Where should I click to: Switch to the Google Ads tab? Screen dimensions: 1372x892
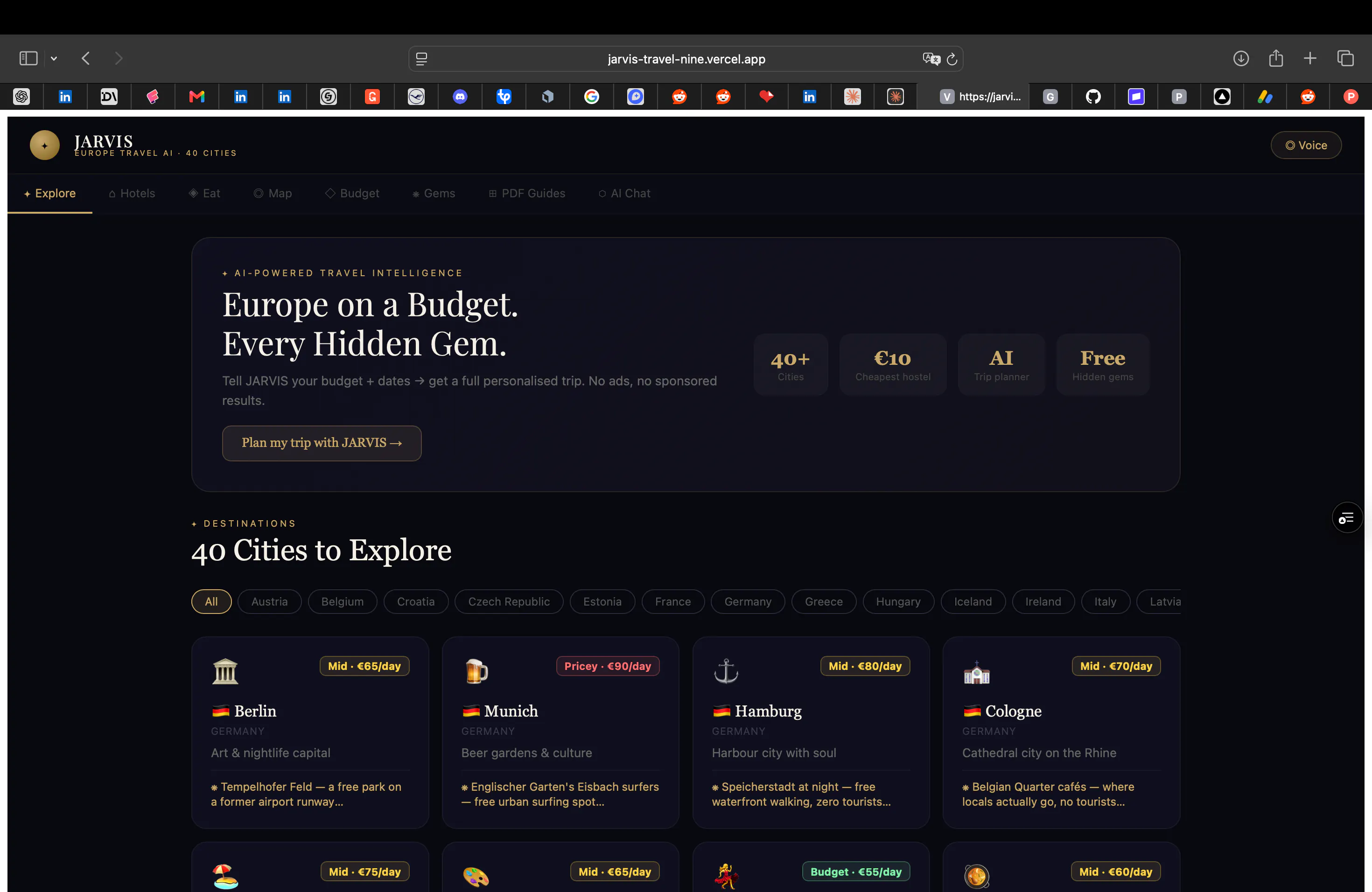coord(1265,96)
